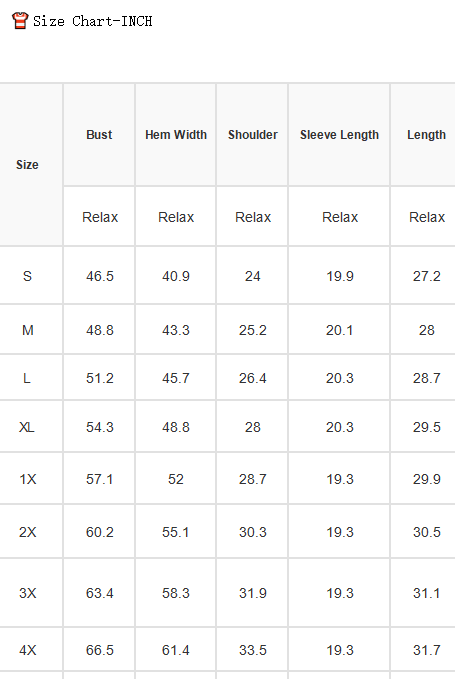This screenshot has width=455, height=679.
Task: Click the Size Chart-INCH title text
Action: [x=93, y=21]
